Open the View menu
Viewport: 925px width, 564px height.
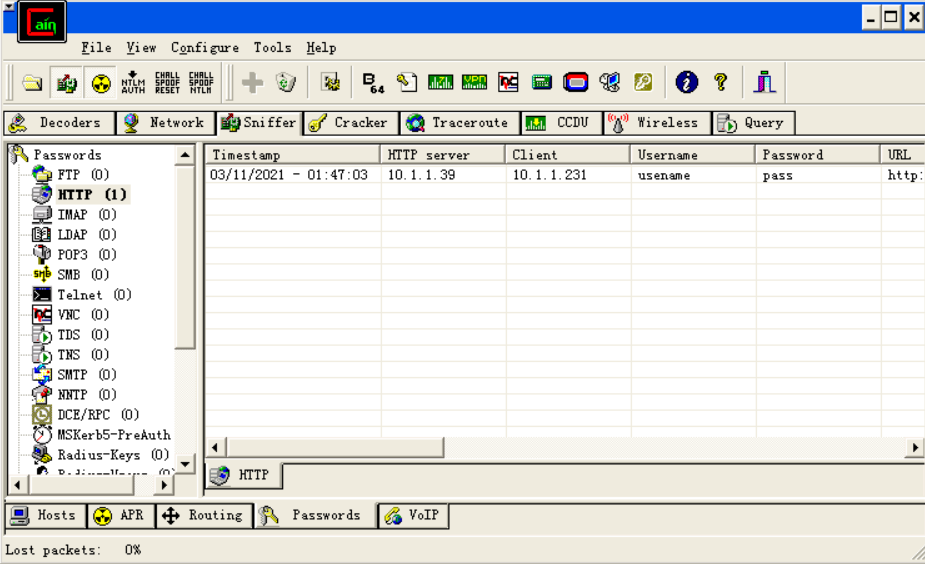point(141,48)
